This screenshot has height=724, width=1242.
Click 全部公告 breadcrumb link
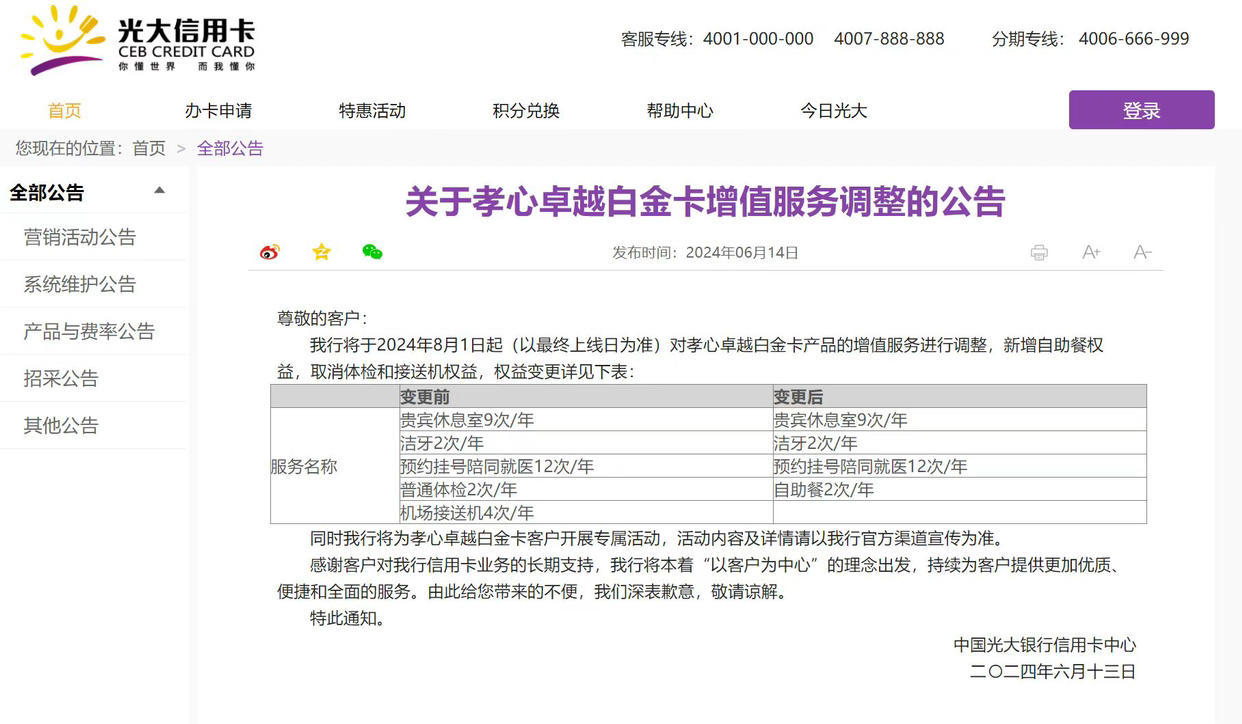[230, 148]
